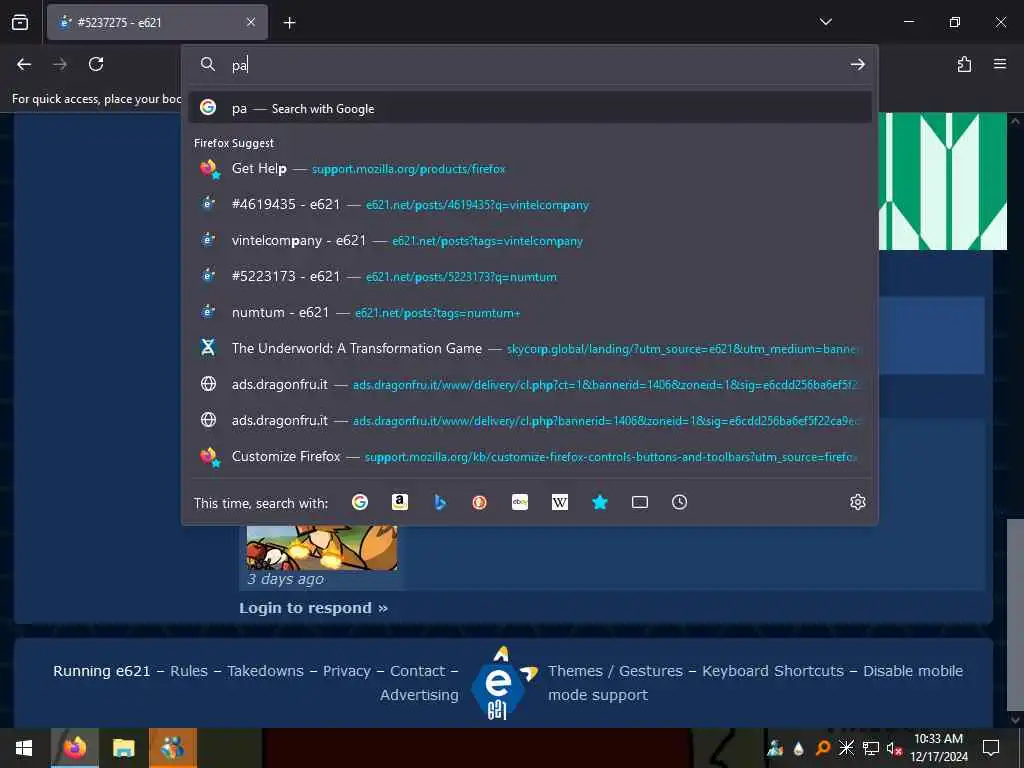This screenshot has width=1024, height=768.
Task: Search history with the clock icon
Action: (x=679, y=502)
